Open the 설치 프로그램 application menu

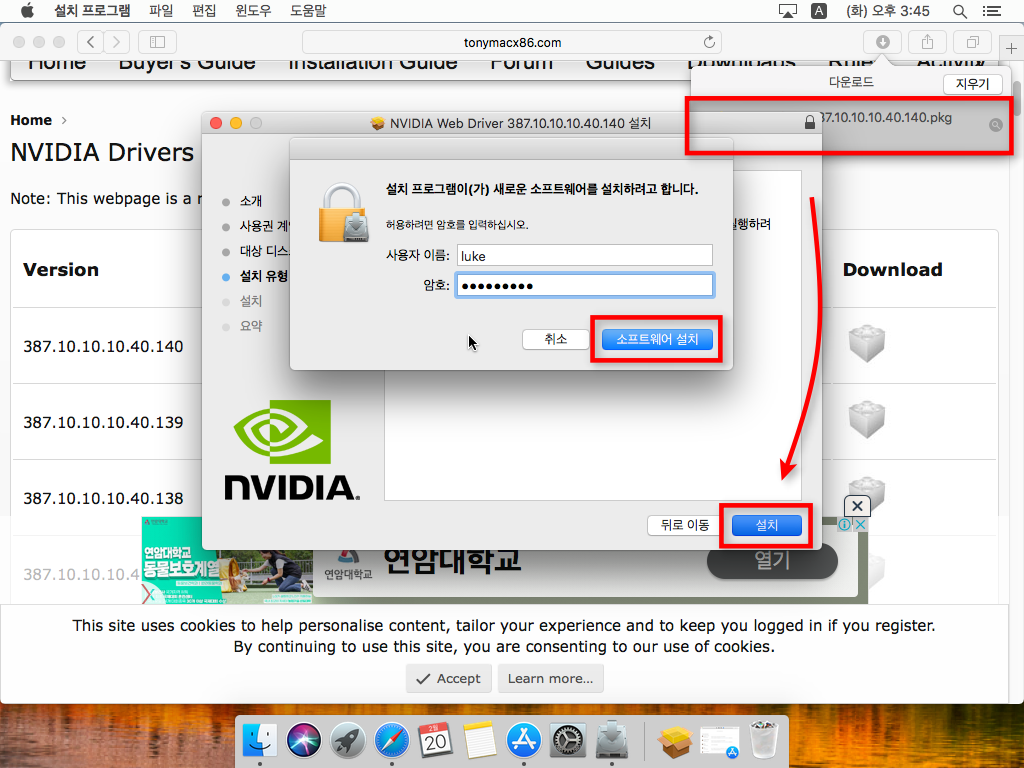[x=92, y=10]
